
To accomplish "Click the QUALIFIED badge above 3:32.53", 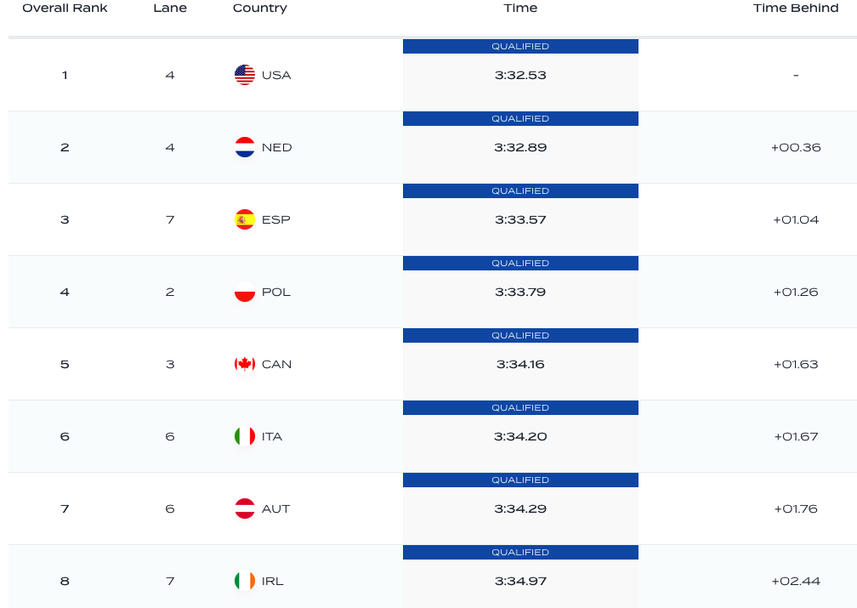I will pyautogui.click(x=520, y=46).
